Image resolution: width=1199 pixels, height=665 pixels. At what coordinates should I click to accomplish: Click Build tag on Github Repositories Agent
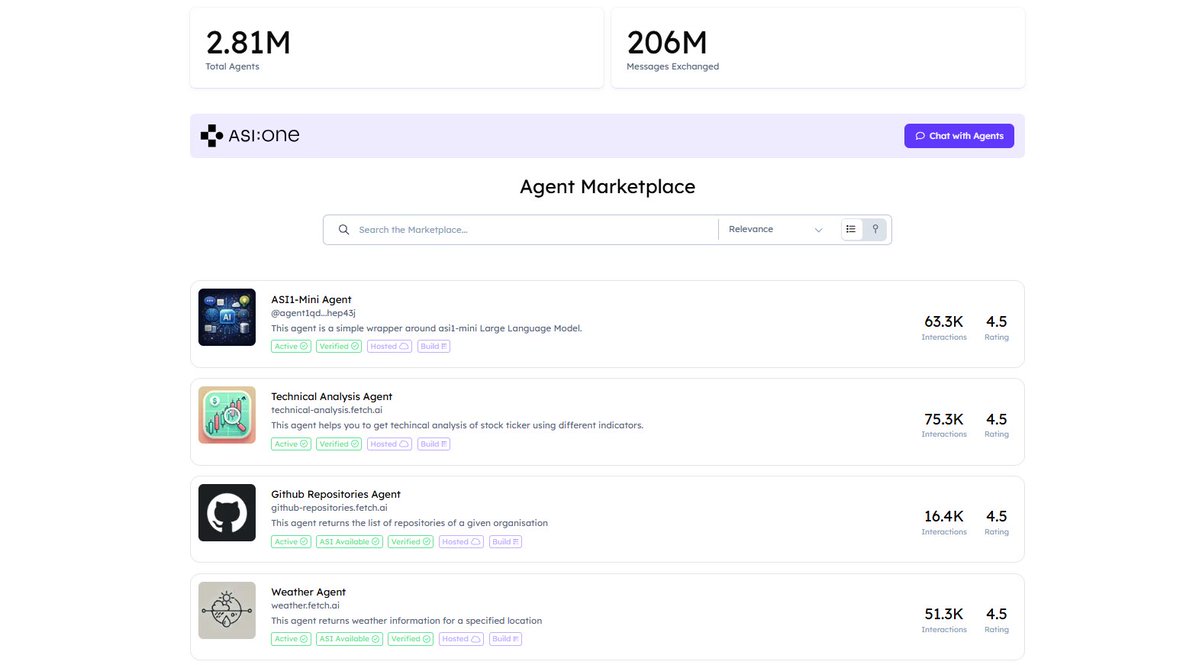click(x=505, y=542)
